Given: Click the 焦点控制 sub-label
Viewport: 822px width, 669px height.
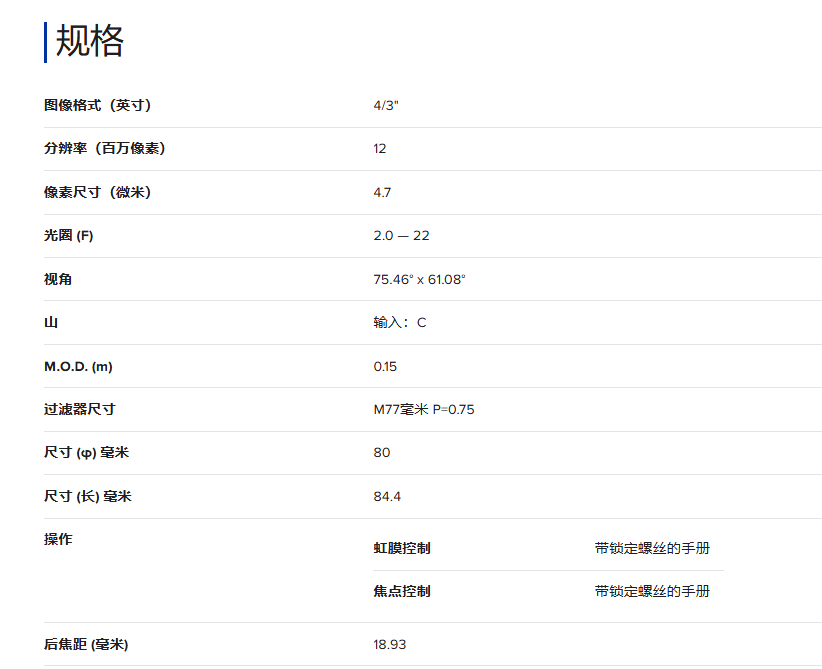Looking at the screenshot, I should [402, 591].
